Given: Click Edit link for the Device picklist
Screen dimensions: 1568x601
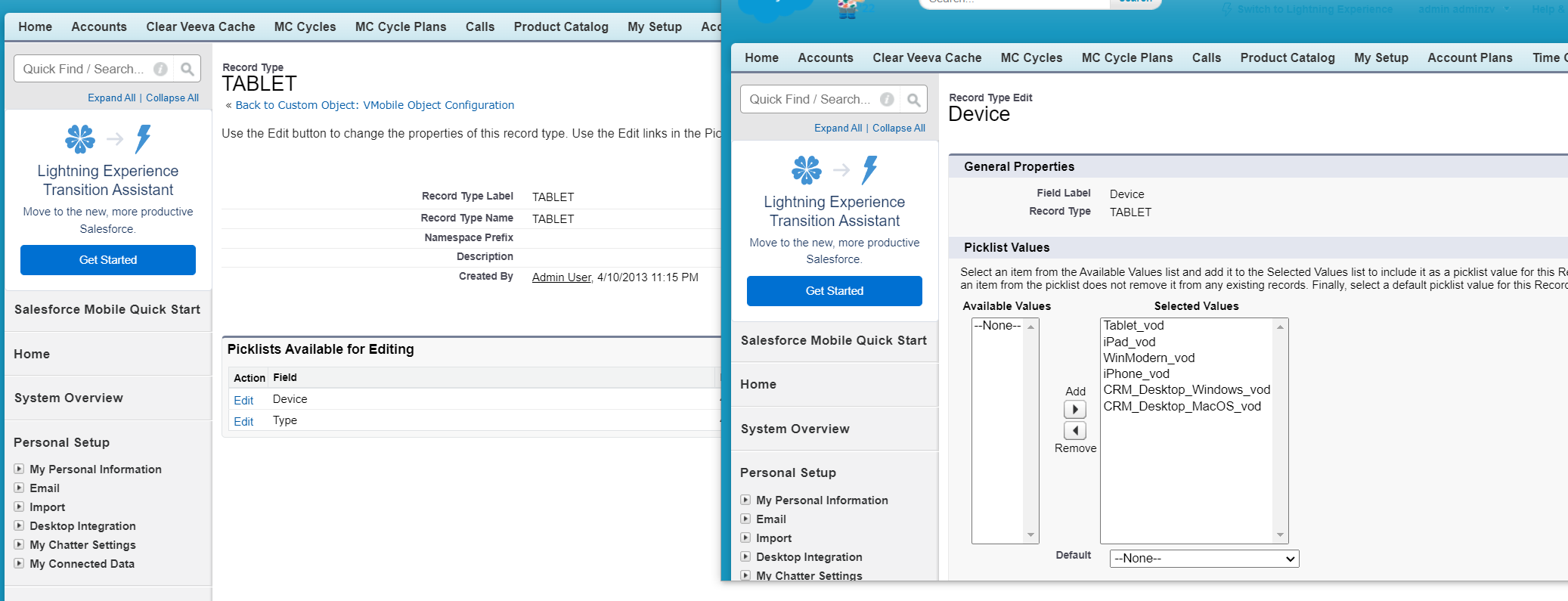Looking at the screenshot, I should [x=243, y=400].
